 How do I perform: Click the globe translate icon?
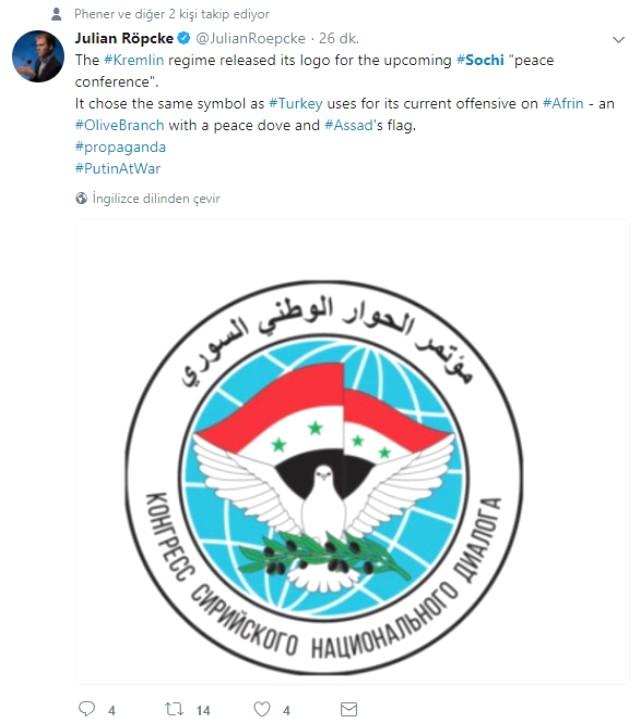tap(81, 198)
